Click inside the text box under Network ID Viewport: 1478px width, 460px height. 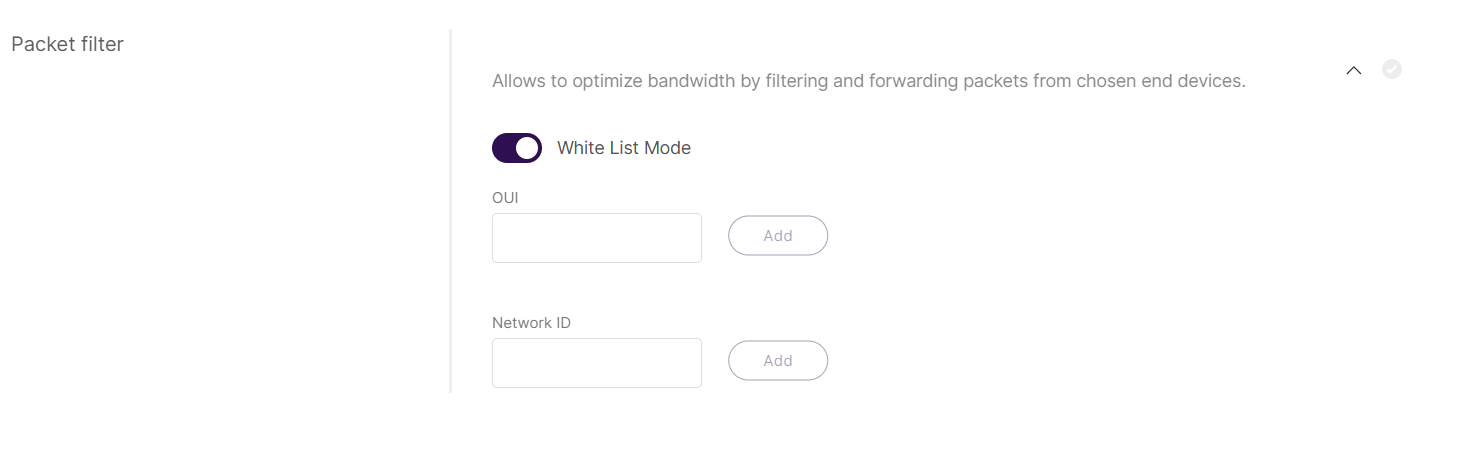click(x=597, y=363)
